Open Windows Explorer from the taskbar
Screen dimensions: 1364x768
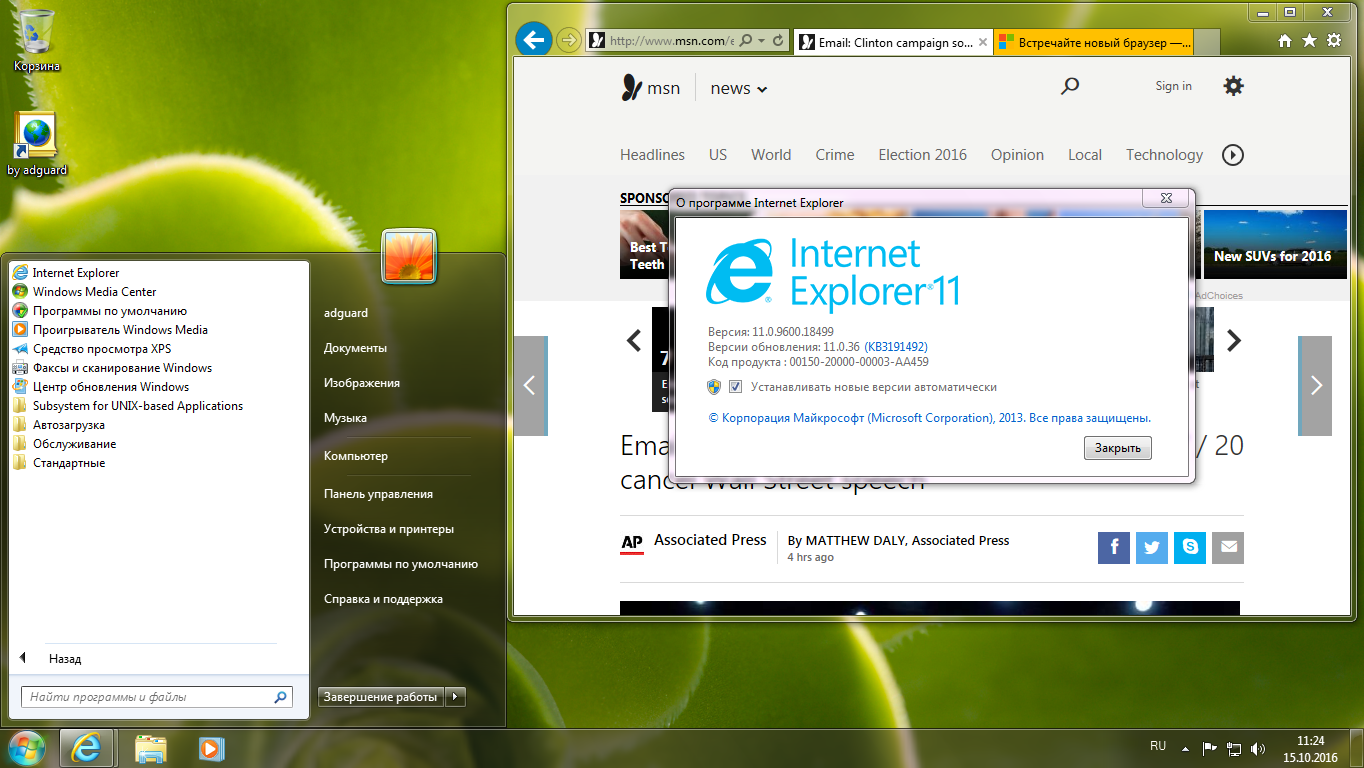pyautogui.click(x=150, y=748)
